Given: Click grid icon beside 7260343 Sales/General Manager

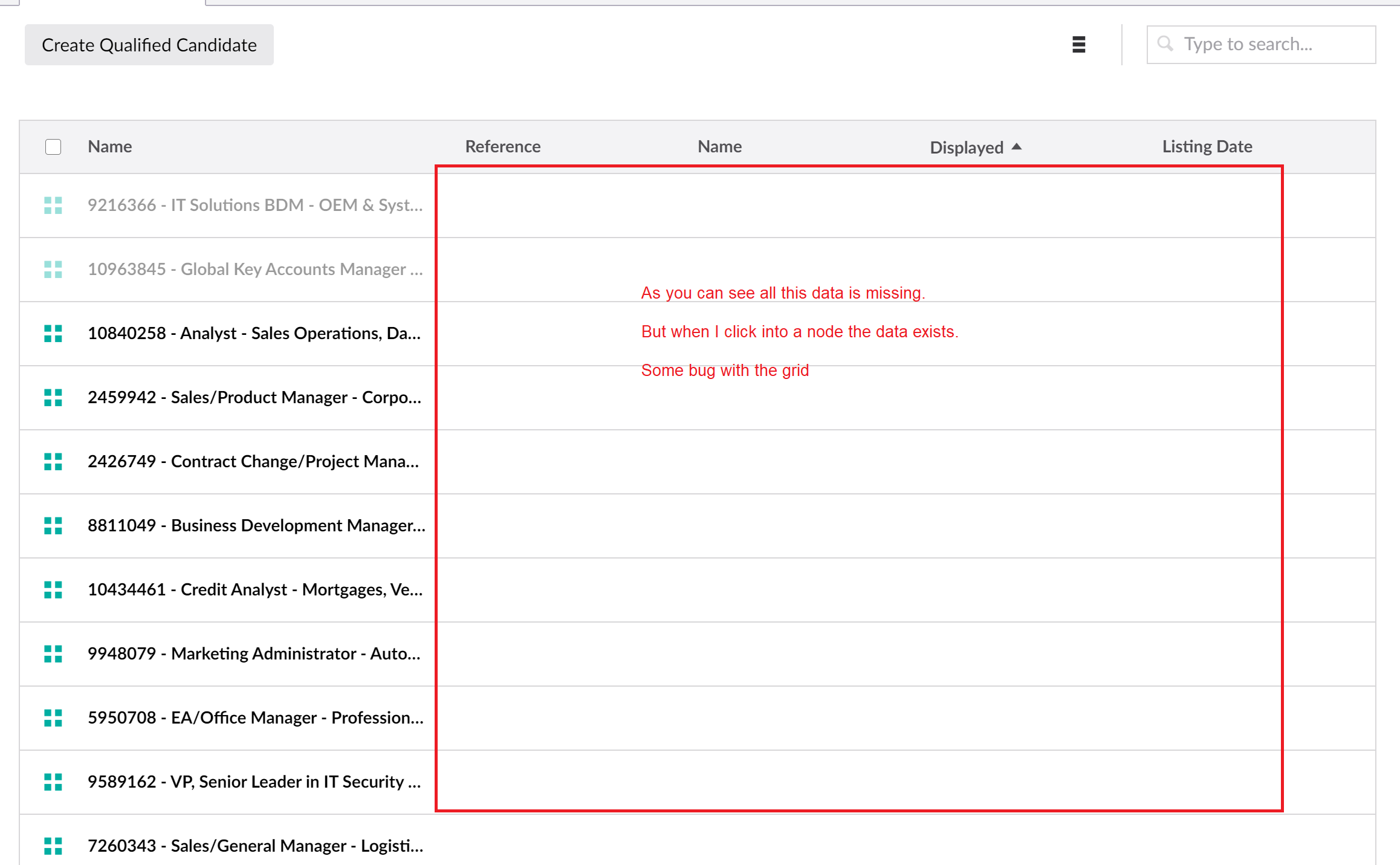Looking at the screenshot, I should tap(53, 846).
